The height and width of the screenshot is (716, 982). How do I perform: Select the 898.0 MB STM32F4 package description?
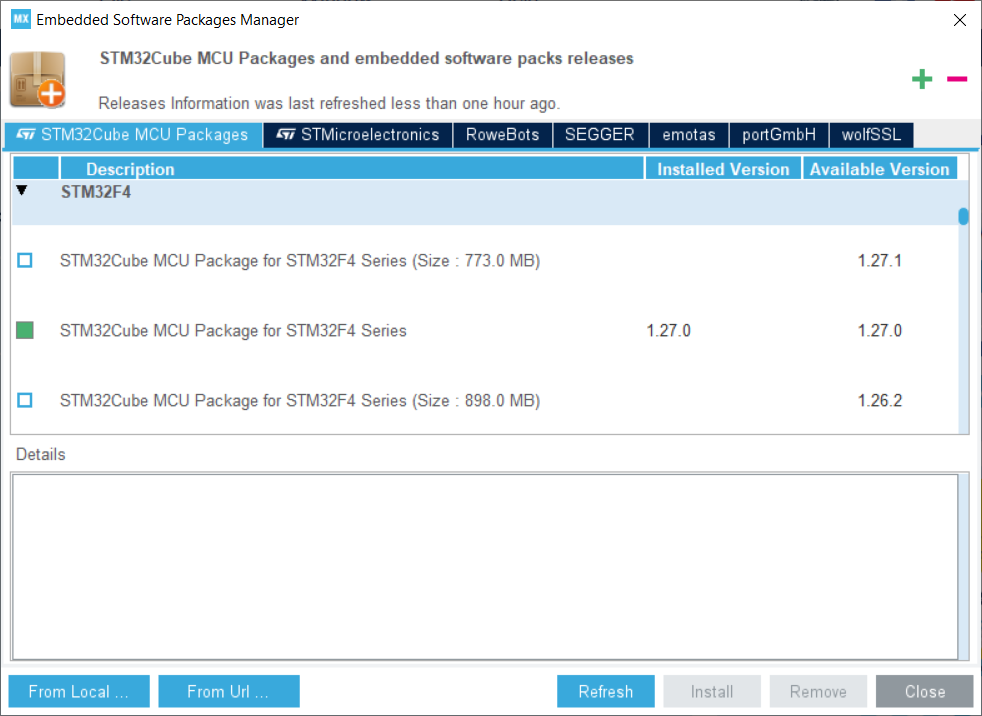300,400
